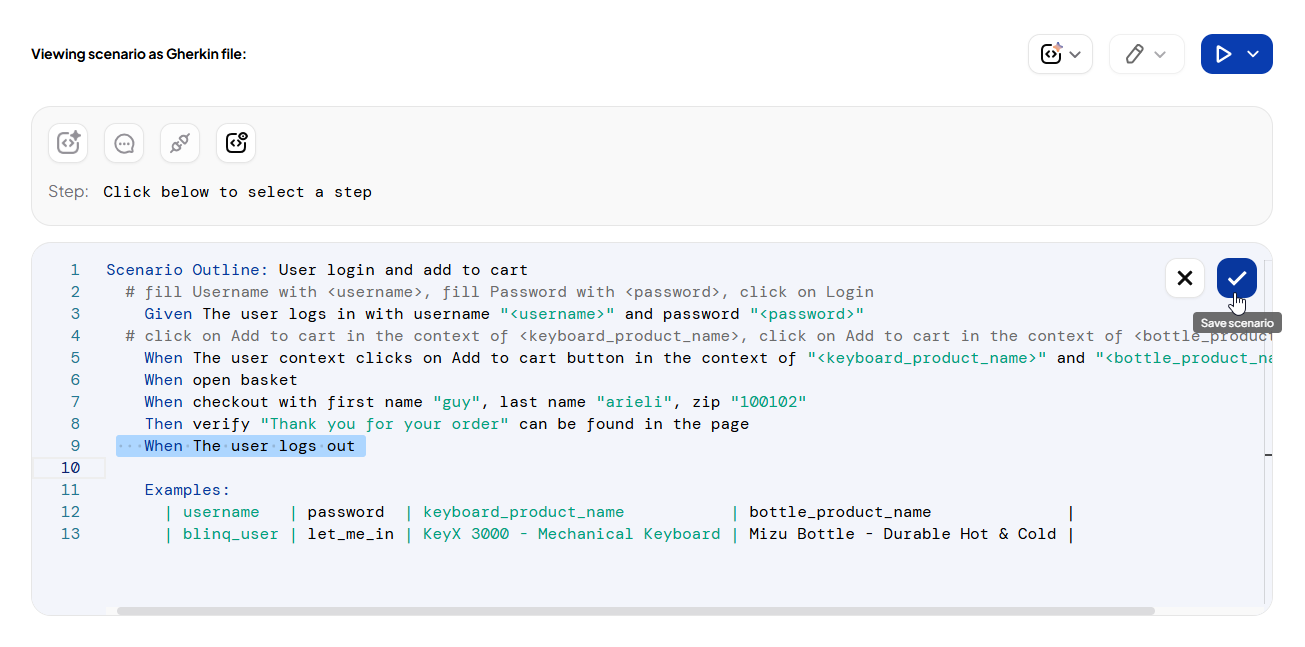Click the 'Examples:' keyword line
Image resolution: width=1305 pixels, height=647 pixels.
coord(187,490)
